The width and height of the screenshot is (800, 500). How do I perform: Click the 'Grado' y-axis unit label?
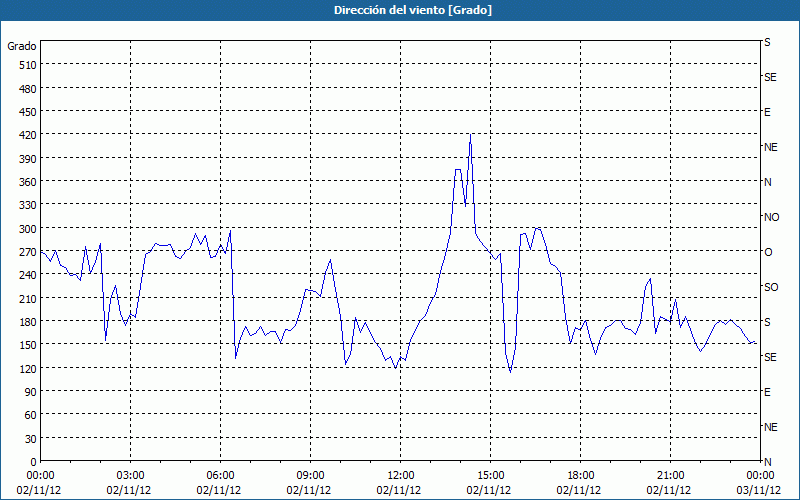click(x=22, y=46)
